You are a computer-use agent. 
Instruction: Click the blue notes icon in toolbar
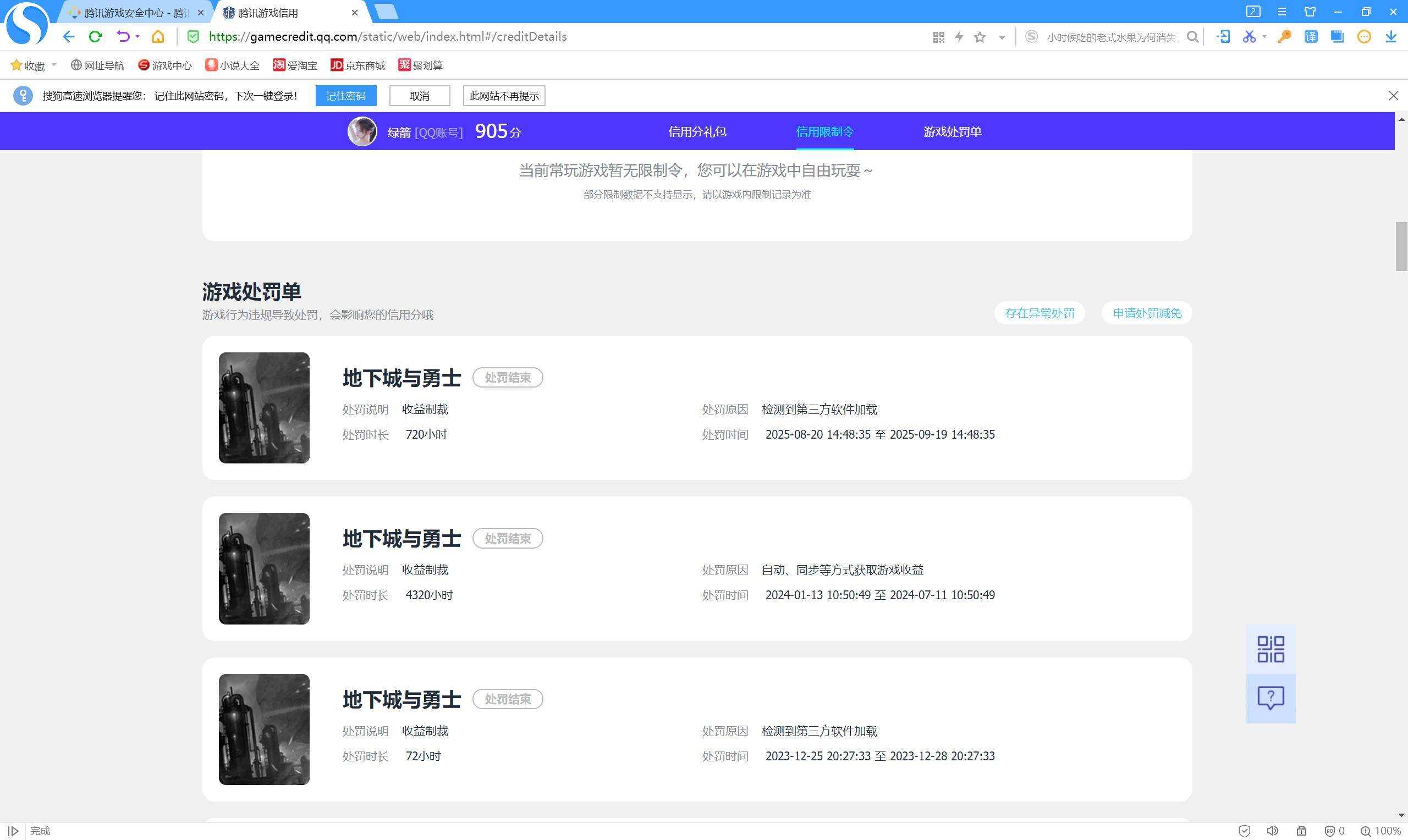[x=1337, y=37]
